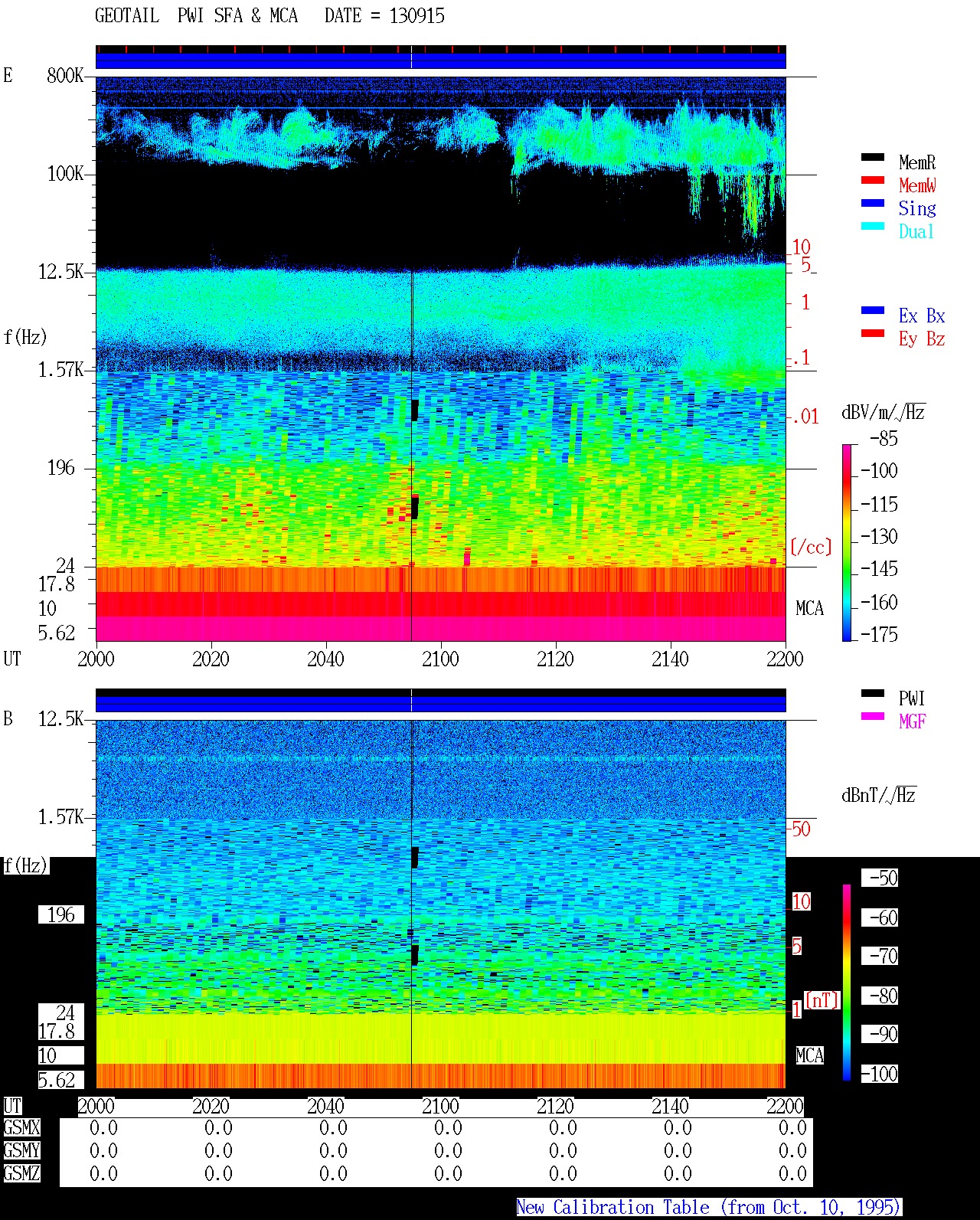Click the red '.1' density scale label
Screen dimensions: 980x1220
[801, 358]
